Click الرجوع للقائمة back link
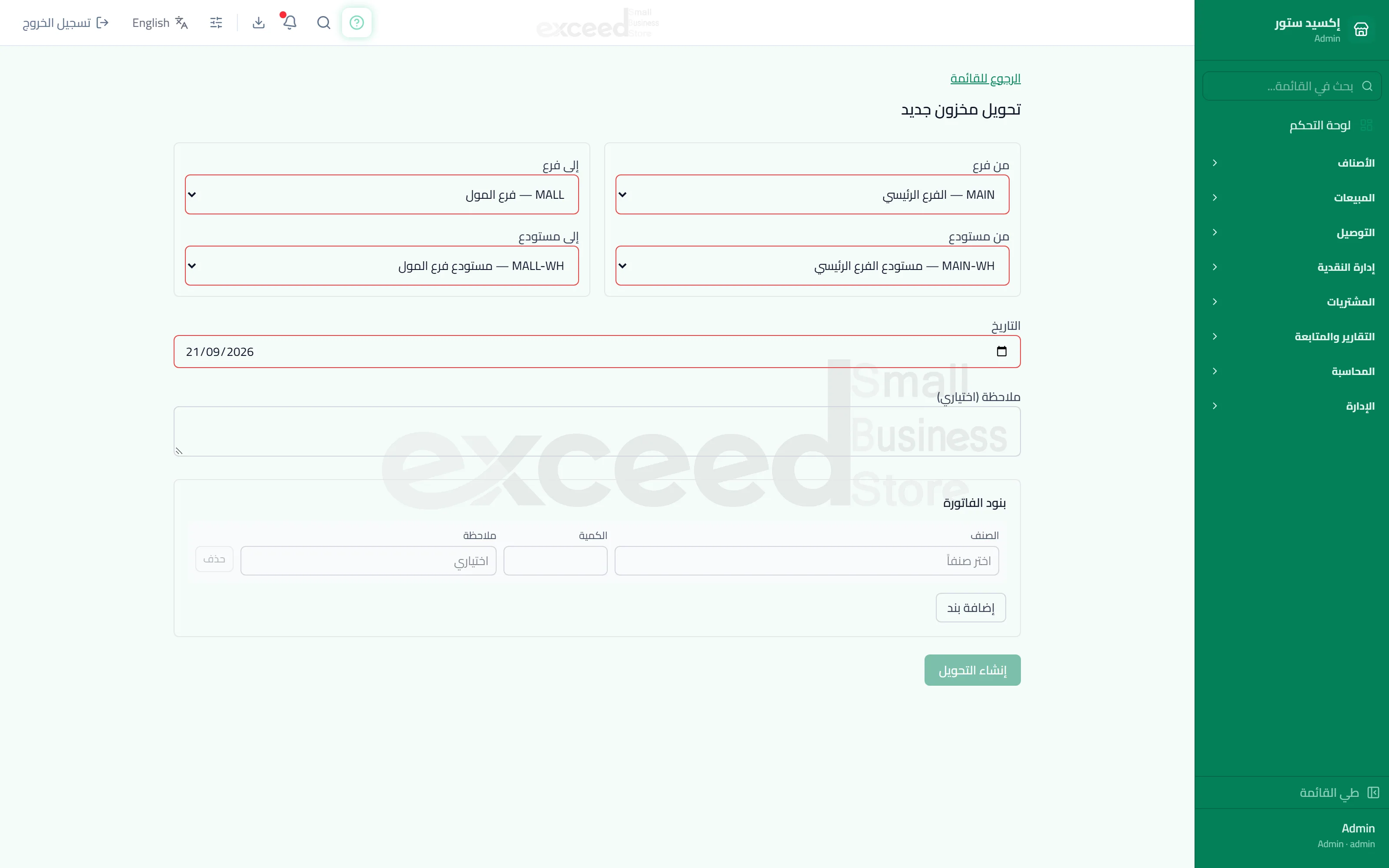The image size is (1389, 868). 985,79
